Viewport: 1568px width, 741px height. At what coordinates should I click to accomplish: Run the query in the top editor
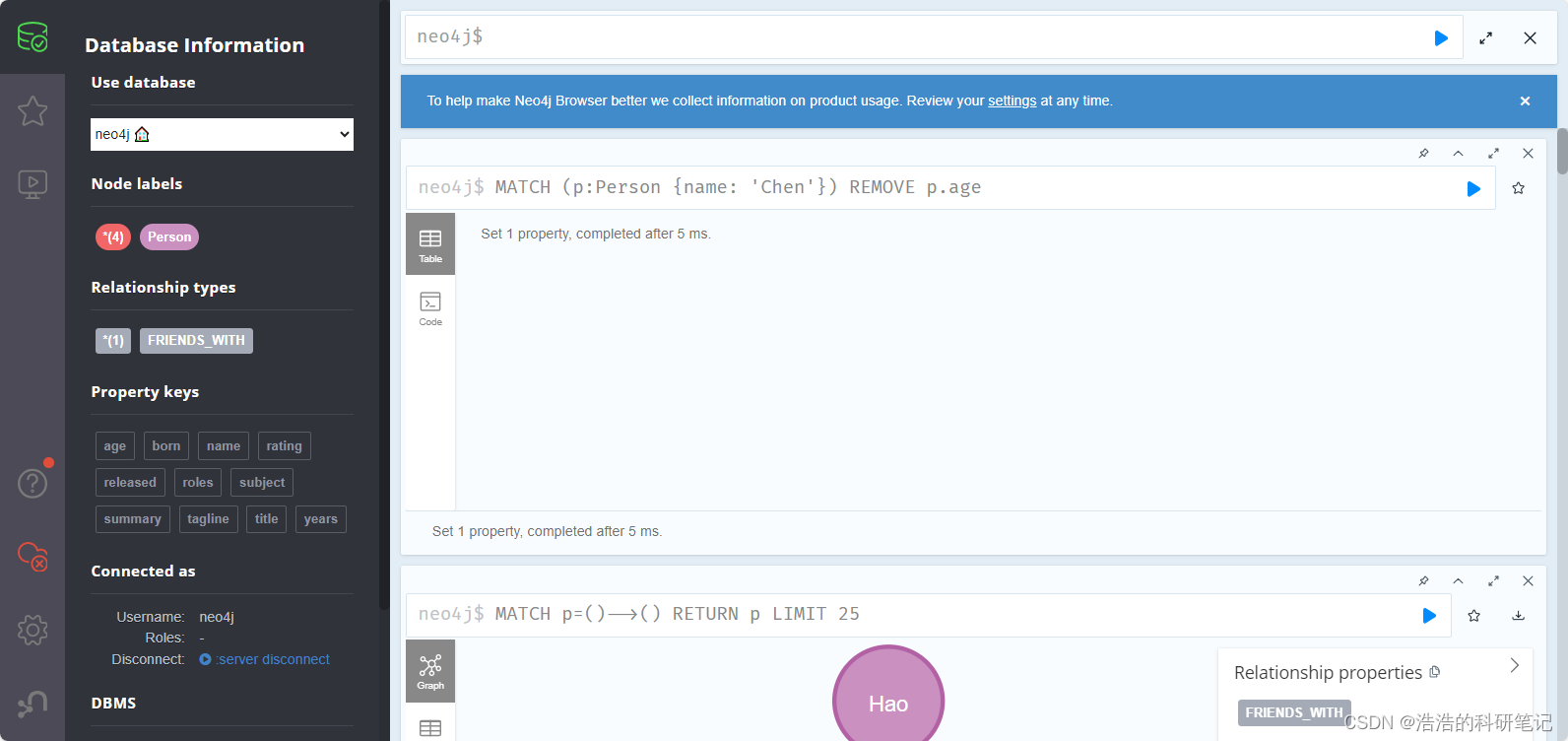1441,38
